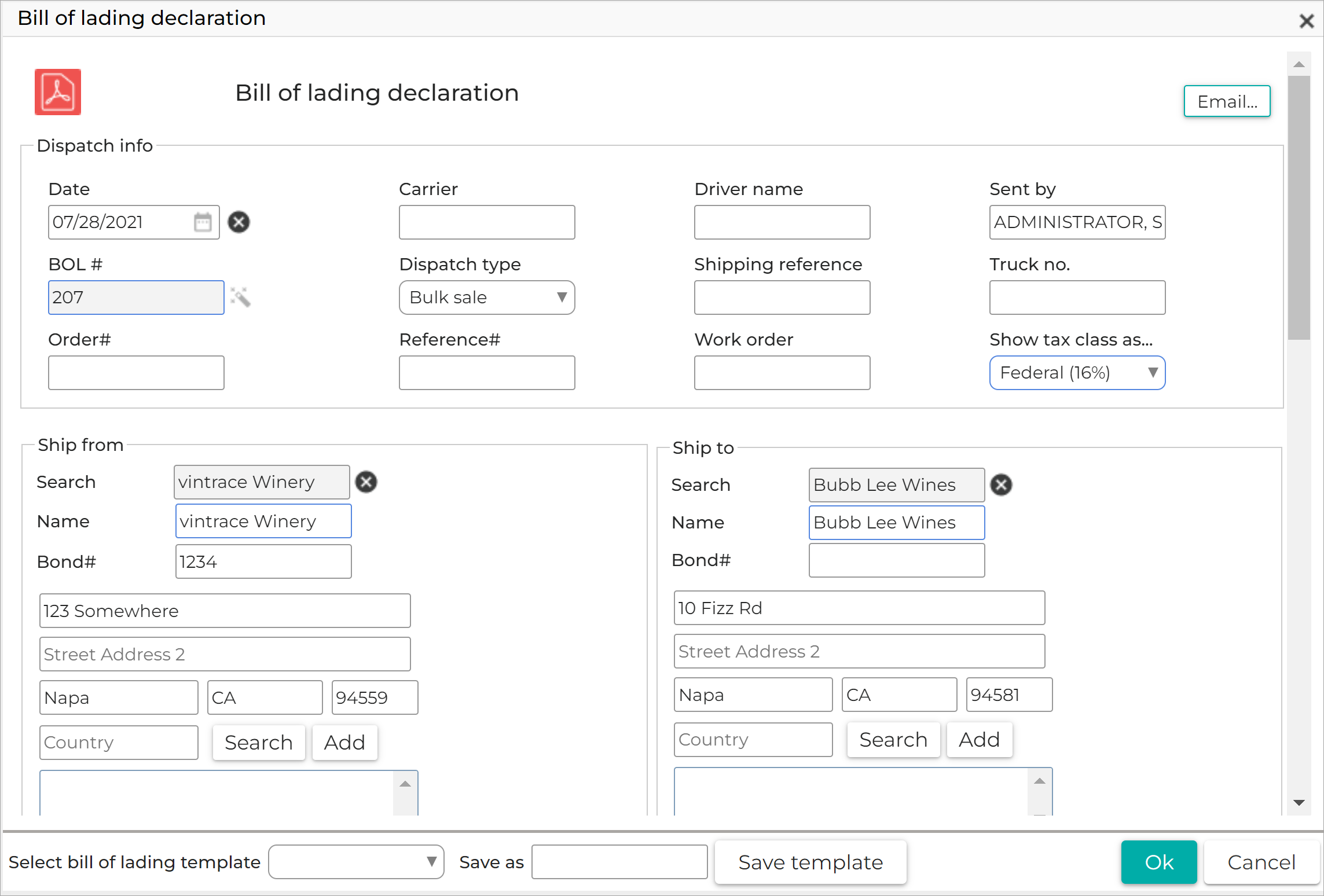Click Ship to Country field
This screenshot has width=1324, height=896.
coord(753,740)
